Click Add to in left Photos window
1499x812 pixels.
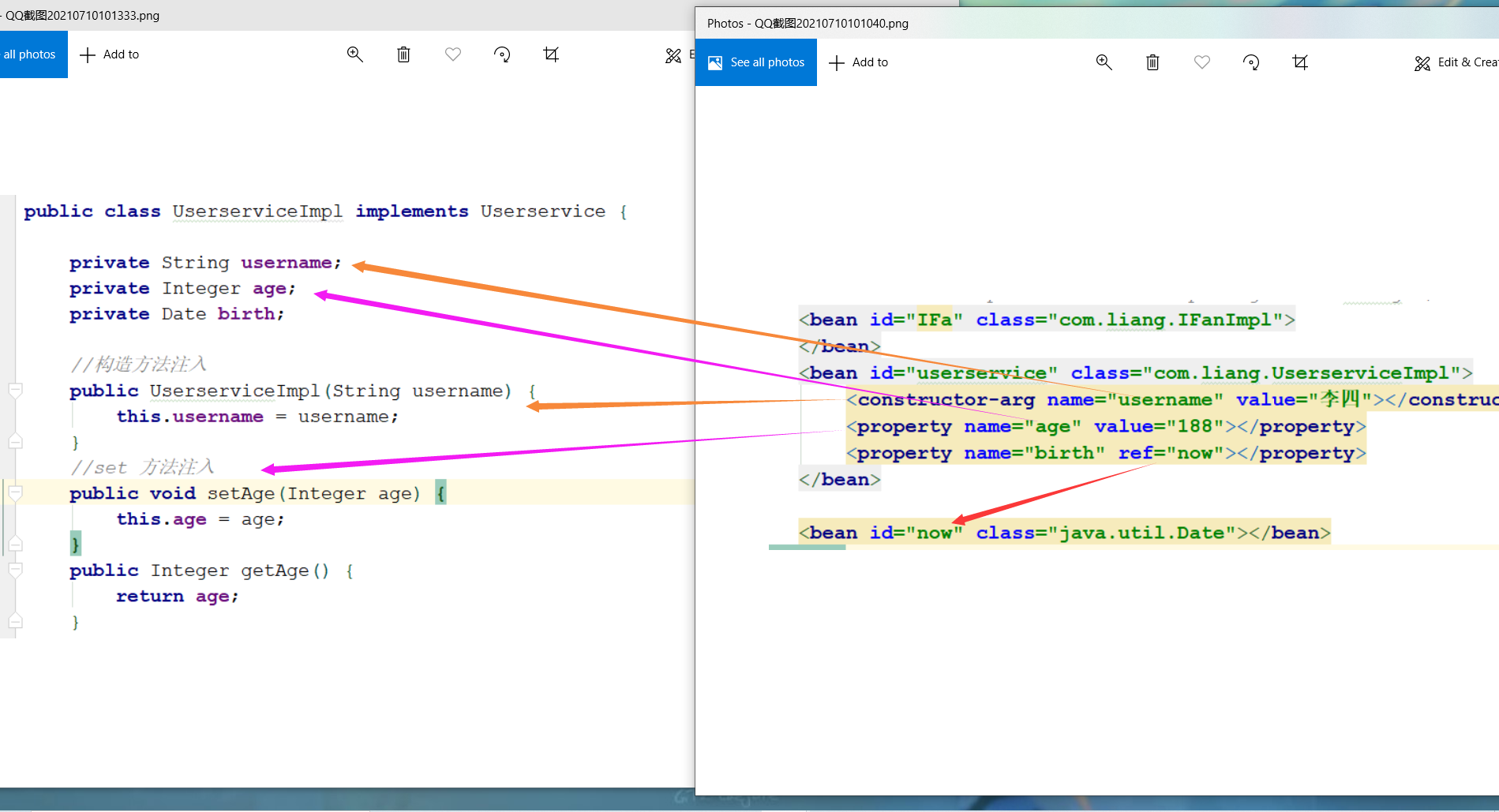110,54
